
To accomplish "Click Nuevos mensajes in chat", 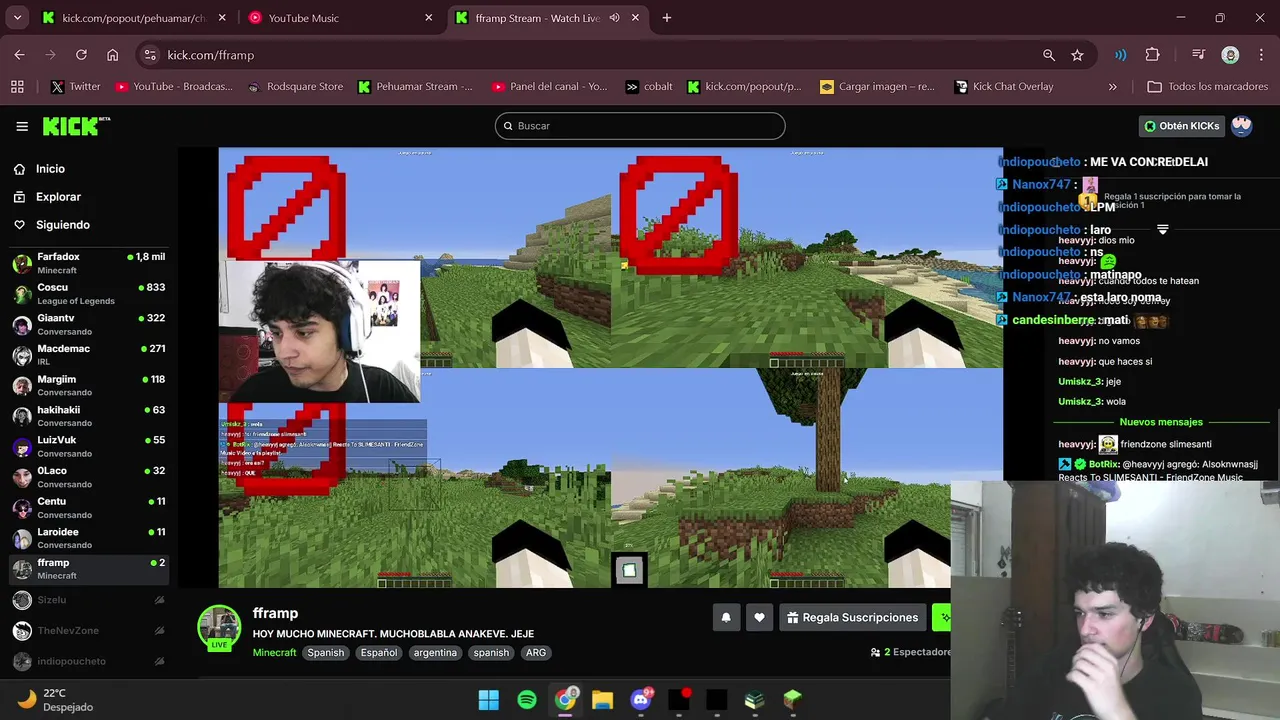I will [1161, 422].
